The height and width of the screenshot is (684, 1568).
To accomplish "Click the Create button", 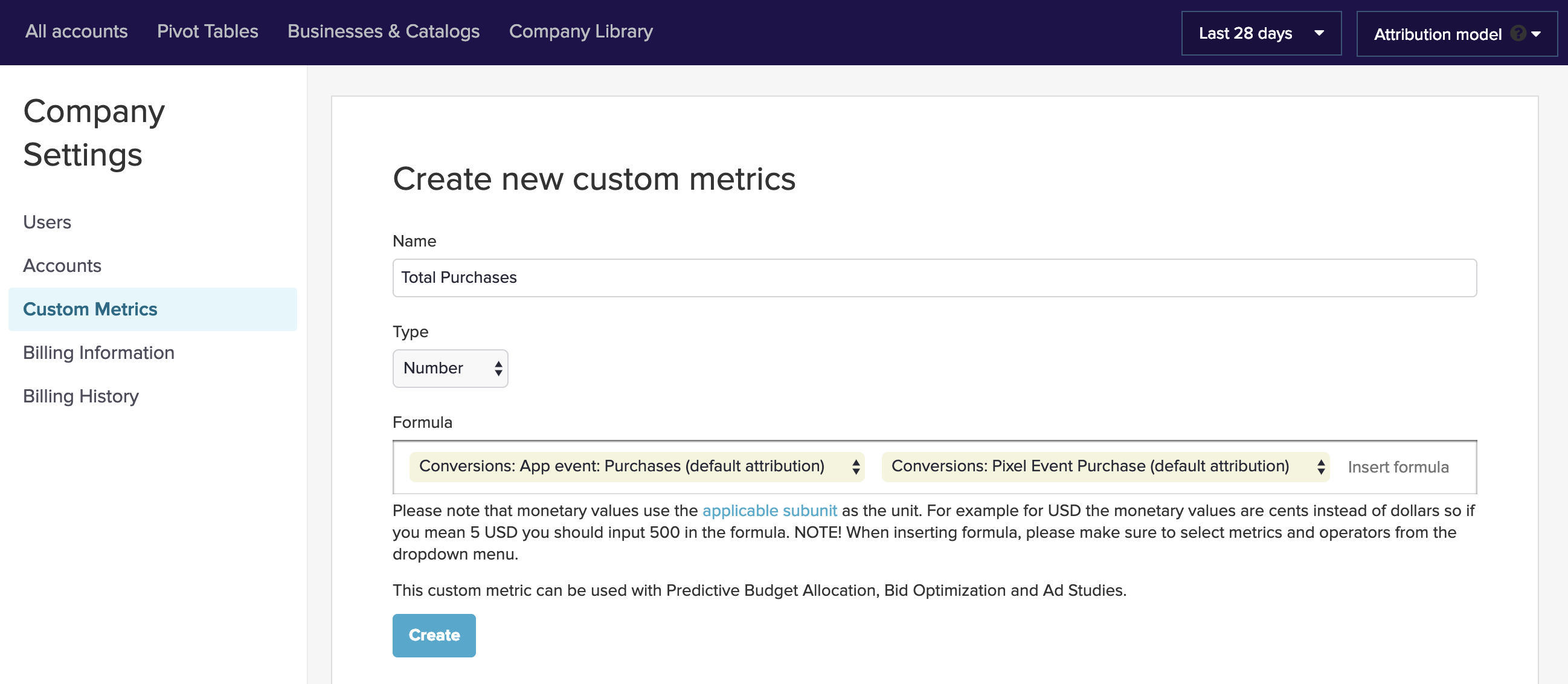I will point(434,634).
